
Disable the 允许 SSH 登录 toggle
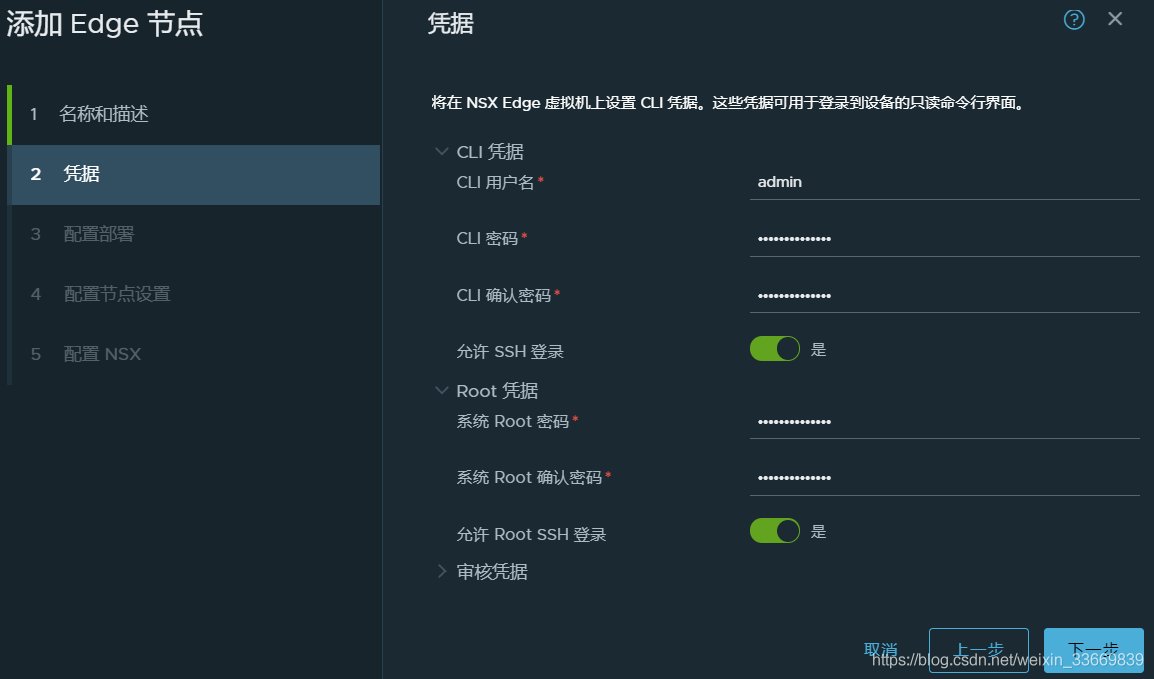pos(774,349)
